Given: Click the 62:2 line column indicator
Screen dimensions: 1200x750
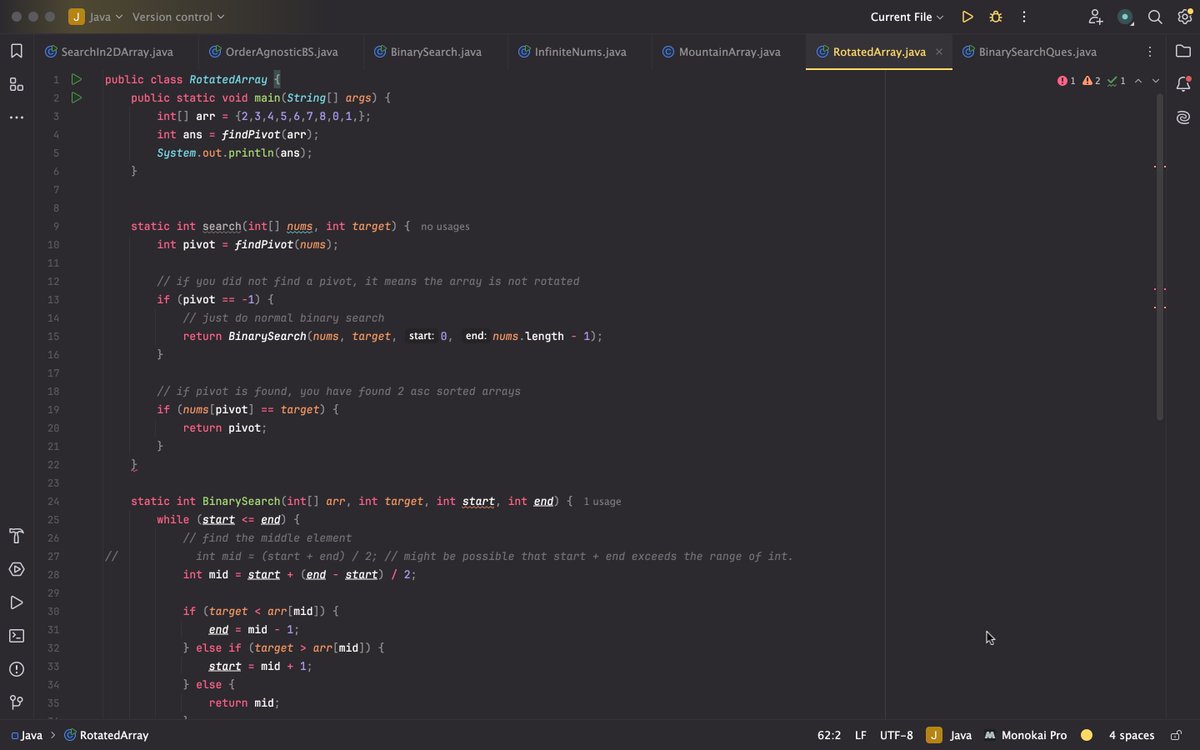Looking at the screenshot, I should (x=829, y=735).
